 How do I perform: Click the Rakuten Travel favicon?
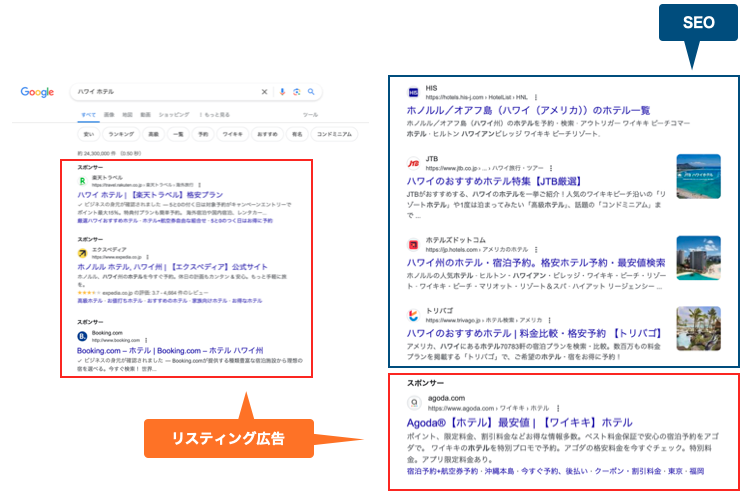[x=83, y=183]
